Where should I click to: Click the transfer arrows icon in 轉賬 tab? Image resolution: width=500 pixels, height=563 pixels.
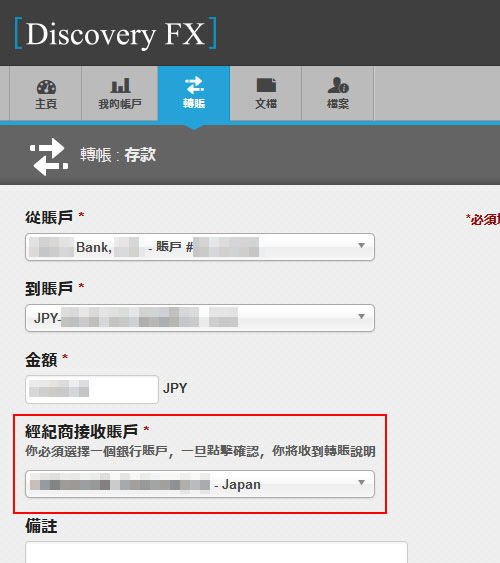[x=194, y=85]
